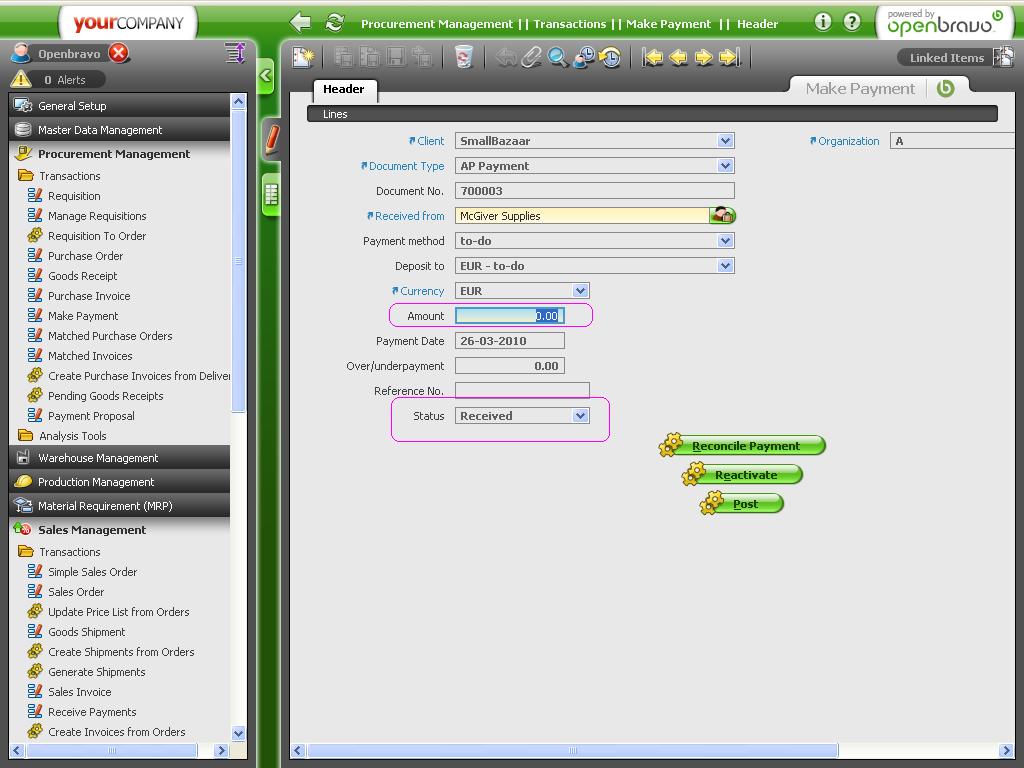Open the business partner selector beside McGiver Supplies
The image size is (1024, 768).
click(722, 215)
